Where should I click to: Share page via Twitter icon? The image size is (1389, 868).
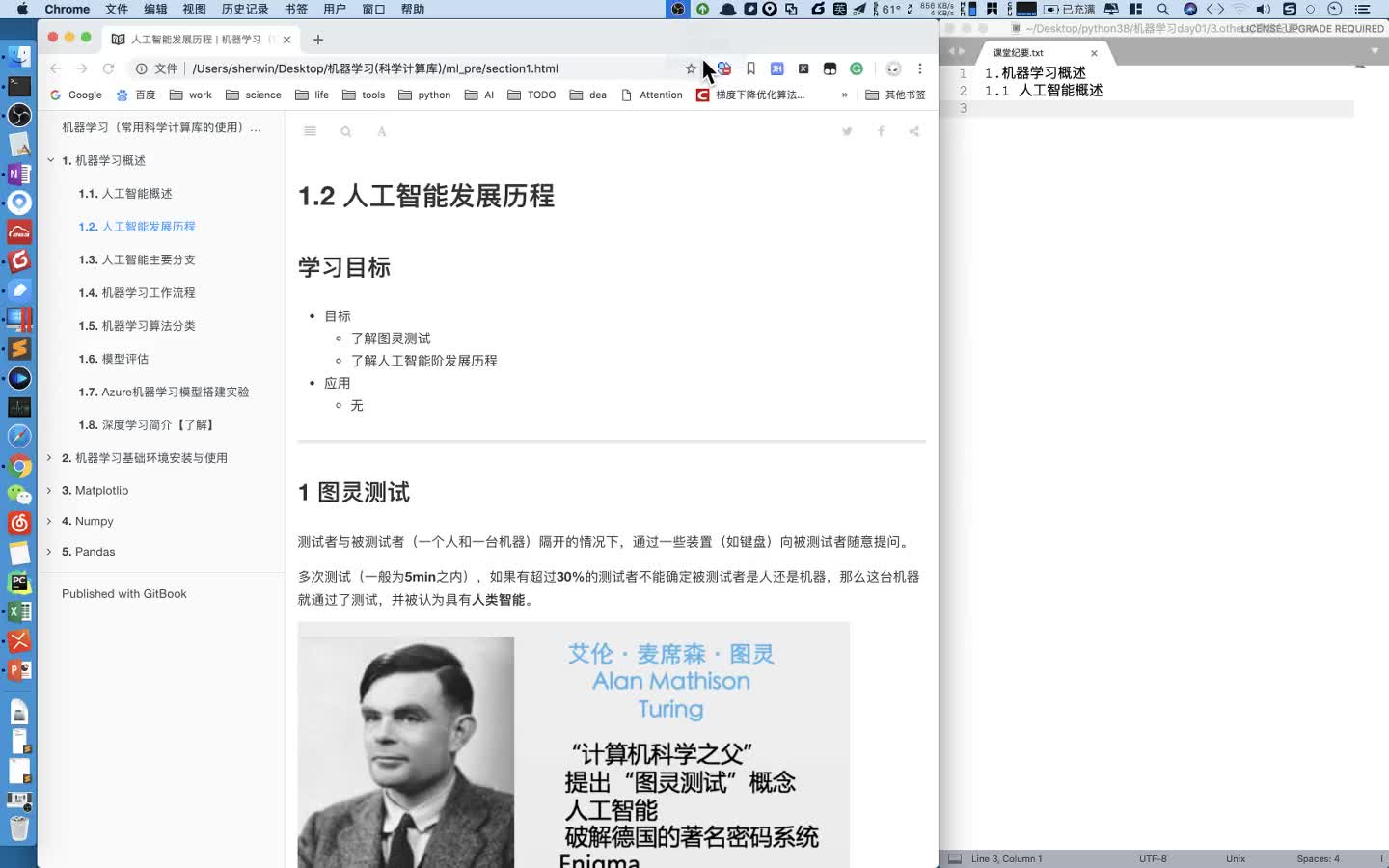pos(847,131)
